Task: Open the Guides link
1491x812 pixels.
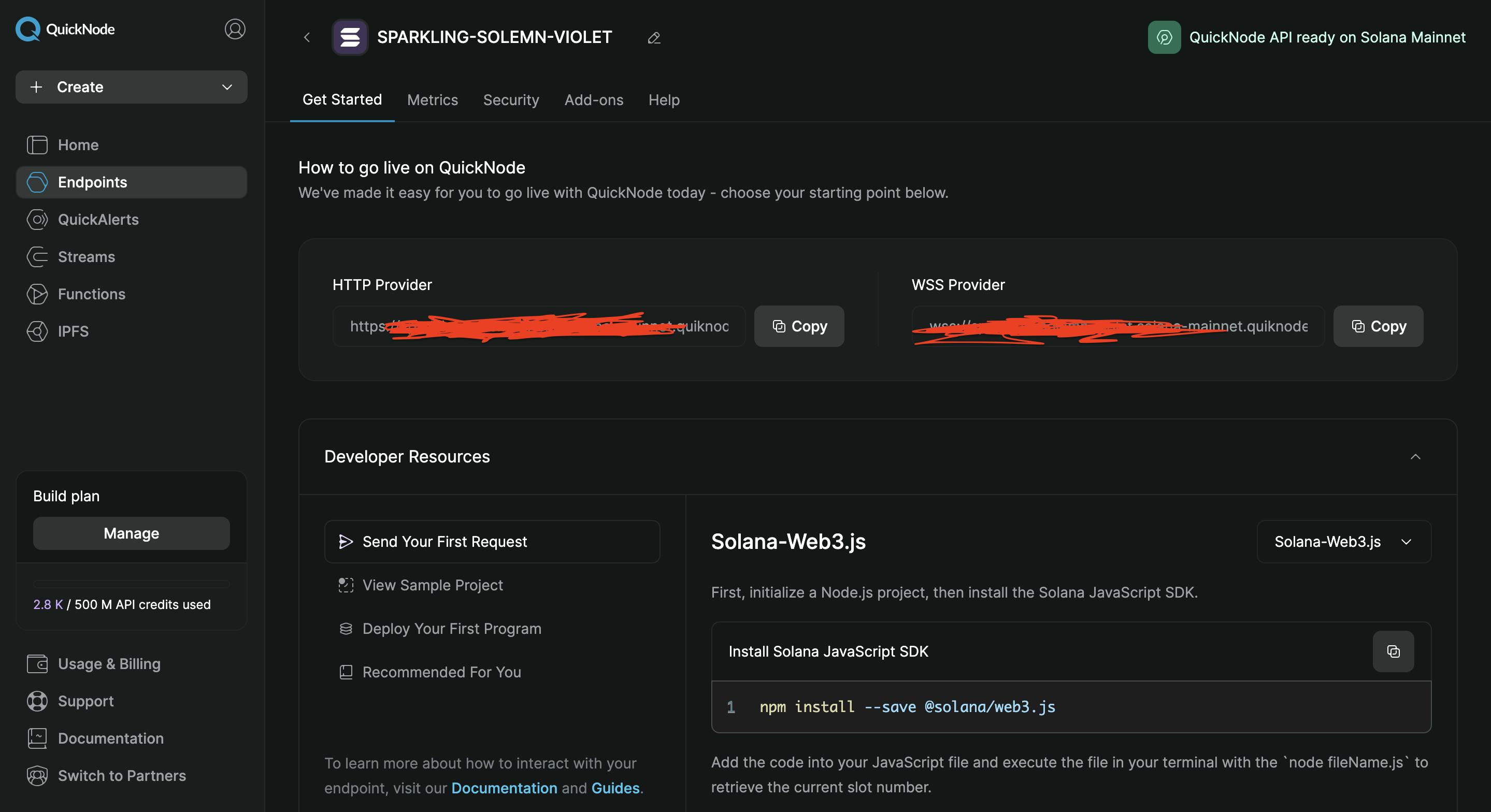Action: pos(615,788)
